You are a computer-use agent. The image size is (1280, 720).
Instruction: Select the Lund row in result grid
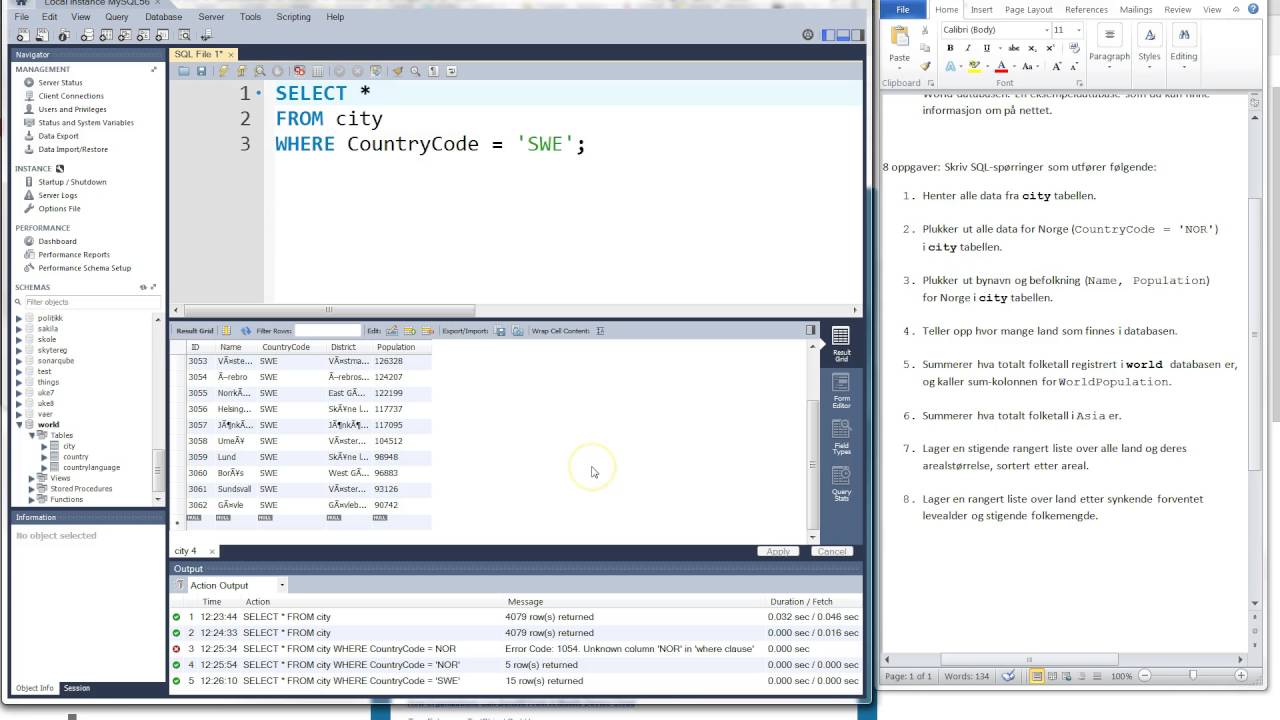click(x=310, y=457)
